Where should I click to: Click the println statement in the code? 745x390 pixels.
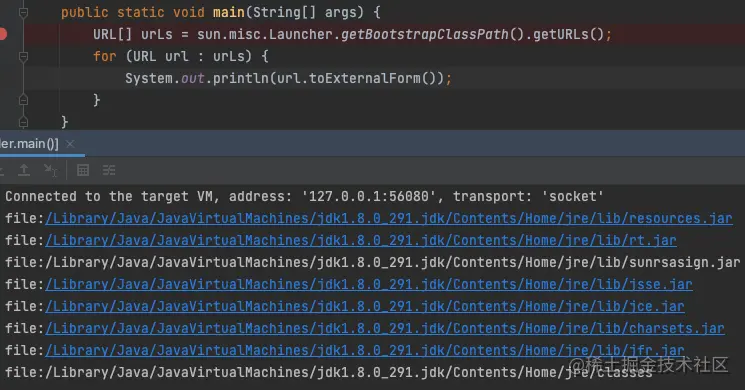click(x=288, y=78)
